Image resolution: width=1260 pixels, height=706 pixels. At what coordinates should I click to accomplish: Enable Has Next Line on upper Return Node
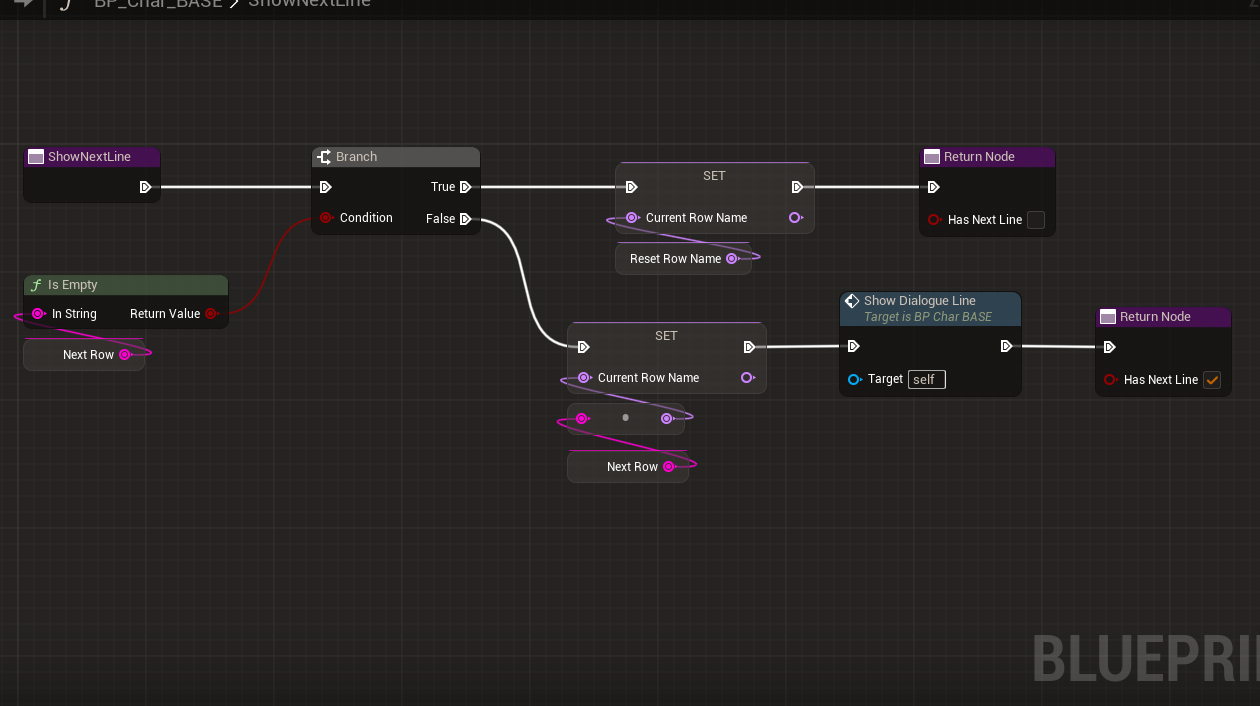(1036, 220)
